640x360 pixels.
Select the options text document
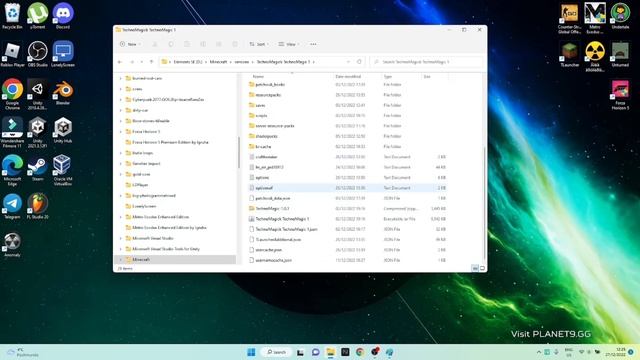click(x=262, y=178)
